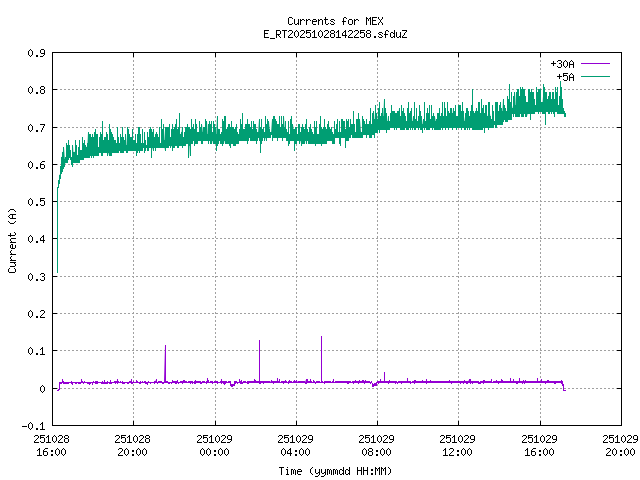Click the 251029 00:00 x-axis tick label
The width and height of the screenshot is (640, 480).
pos(214,445)
